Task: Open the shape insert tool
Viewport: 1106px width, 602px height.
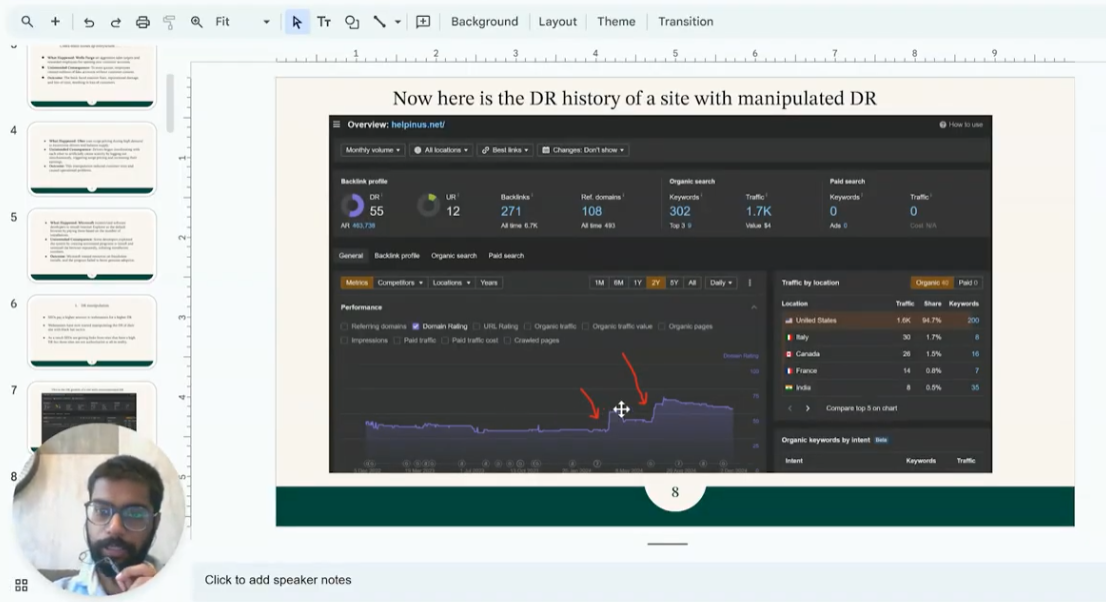Action: coord(352,21)
